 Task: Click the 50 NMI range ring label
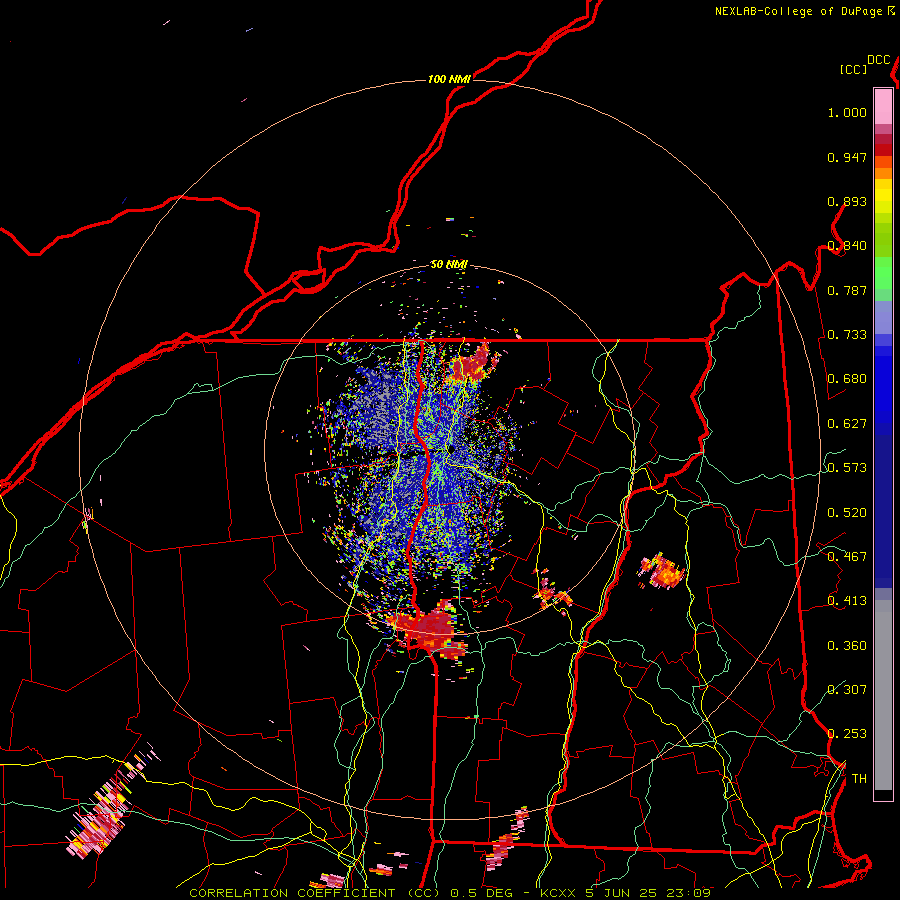[449, 265]
